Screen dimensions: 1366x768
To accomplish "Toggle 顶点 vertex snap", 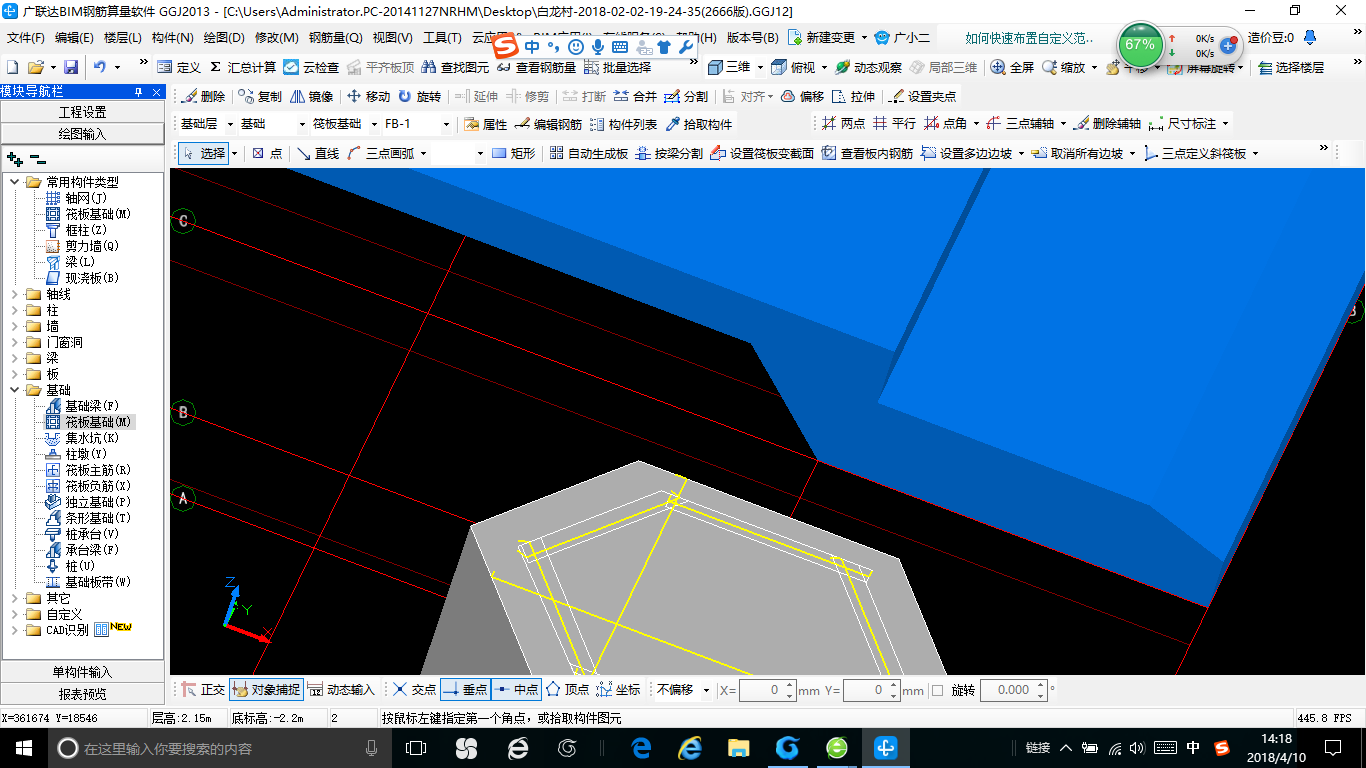I will point(567,689).
